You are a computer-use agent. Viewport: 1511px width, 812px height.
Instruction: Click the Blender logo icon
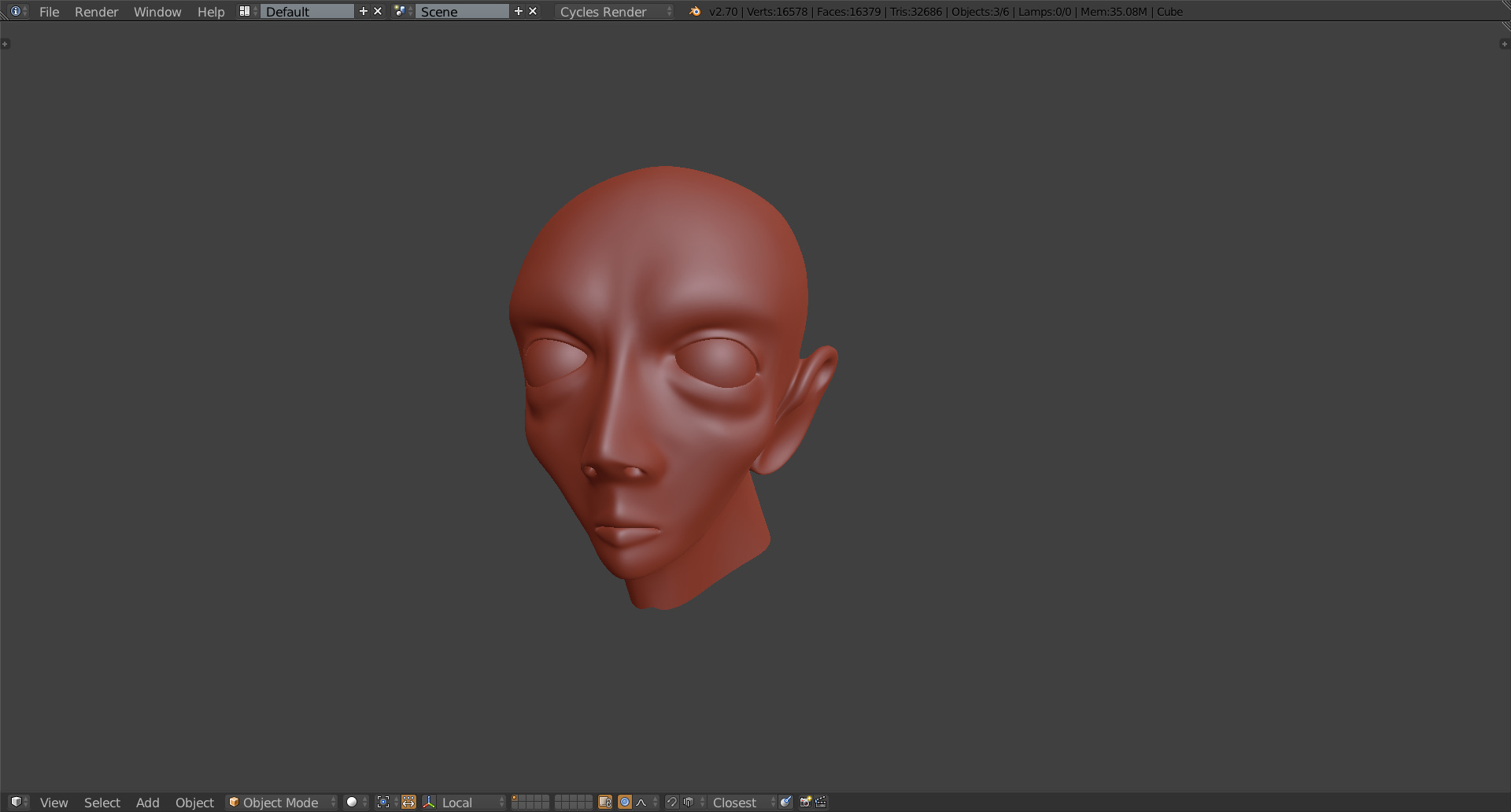pos(695,11)
